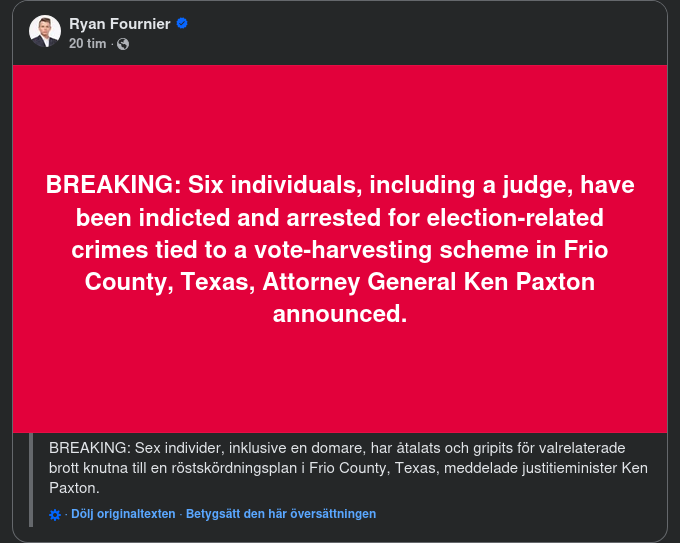
Task: Open the post via '20 tim' timestamp
Action: 87,44
